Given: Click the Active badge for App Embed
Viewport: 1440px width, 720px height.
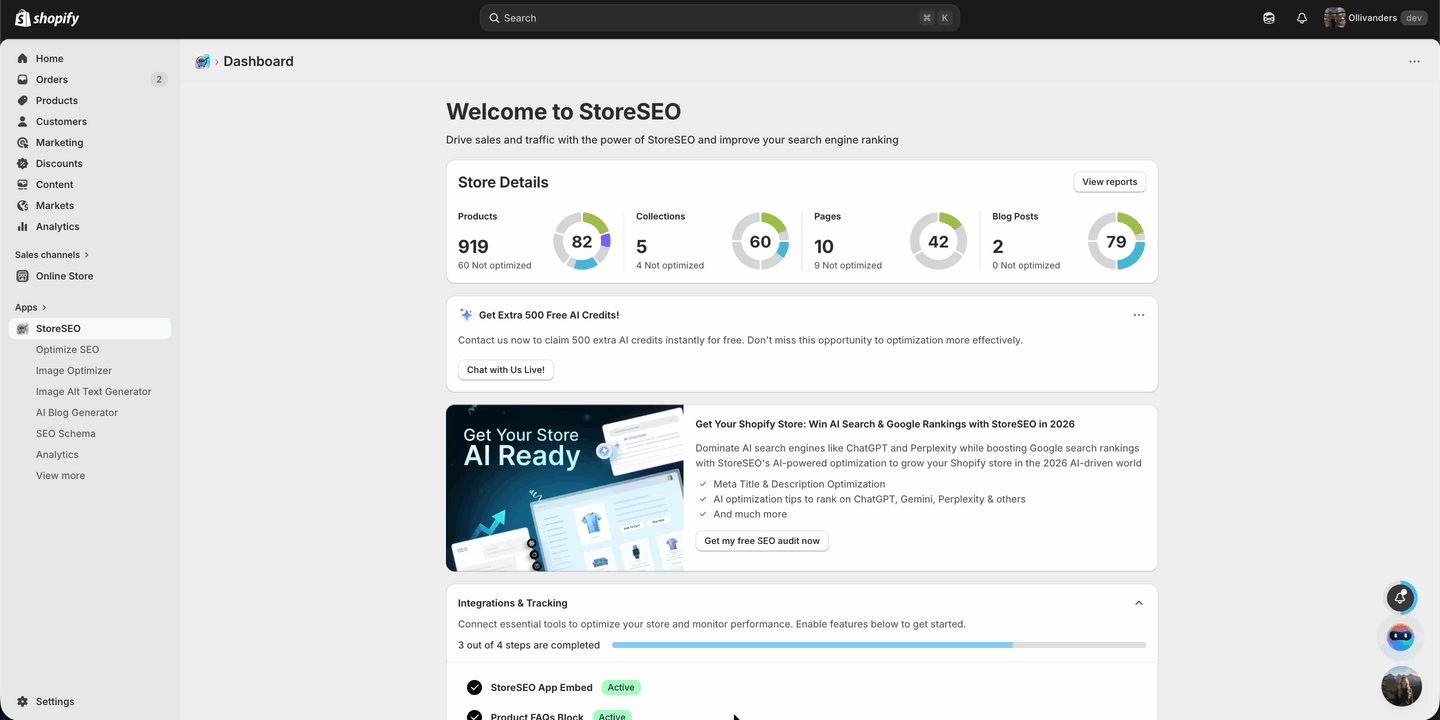Looking at the screenshot, I should tap(621, 687).
